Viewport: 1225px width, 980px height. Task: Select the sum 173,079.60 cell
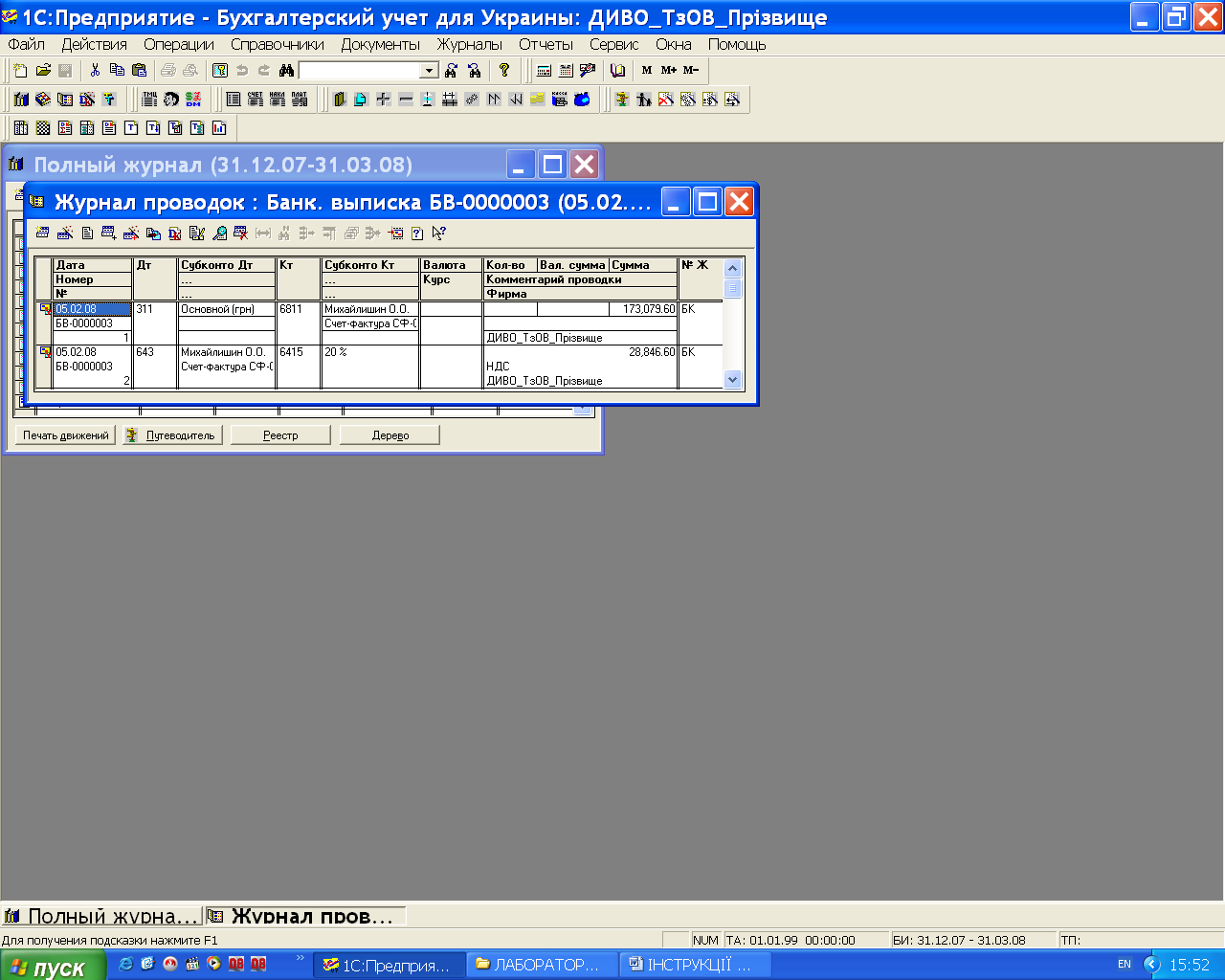643,309
